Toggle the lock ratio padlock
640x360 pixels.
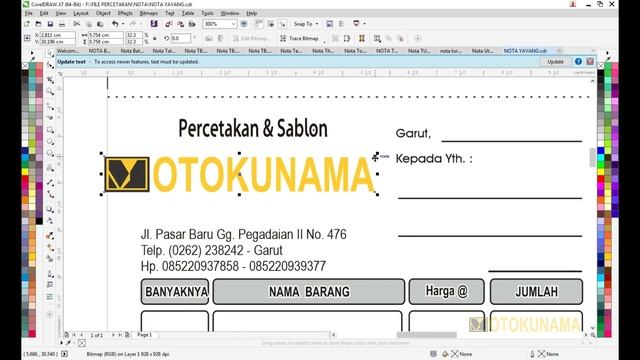tap(155, 38)
